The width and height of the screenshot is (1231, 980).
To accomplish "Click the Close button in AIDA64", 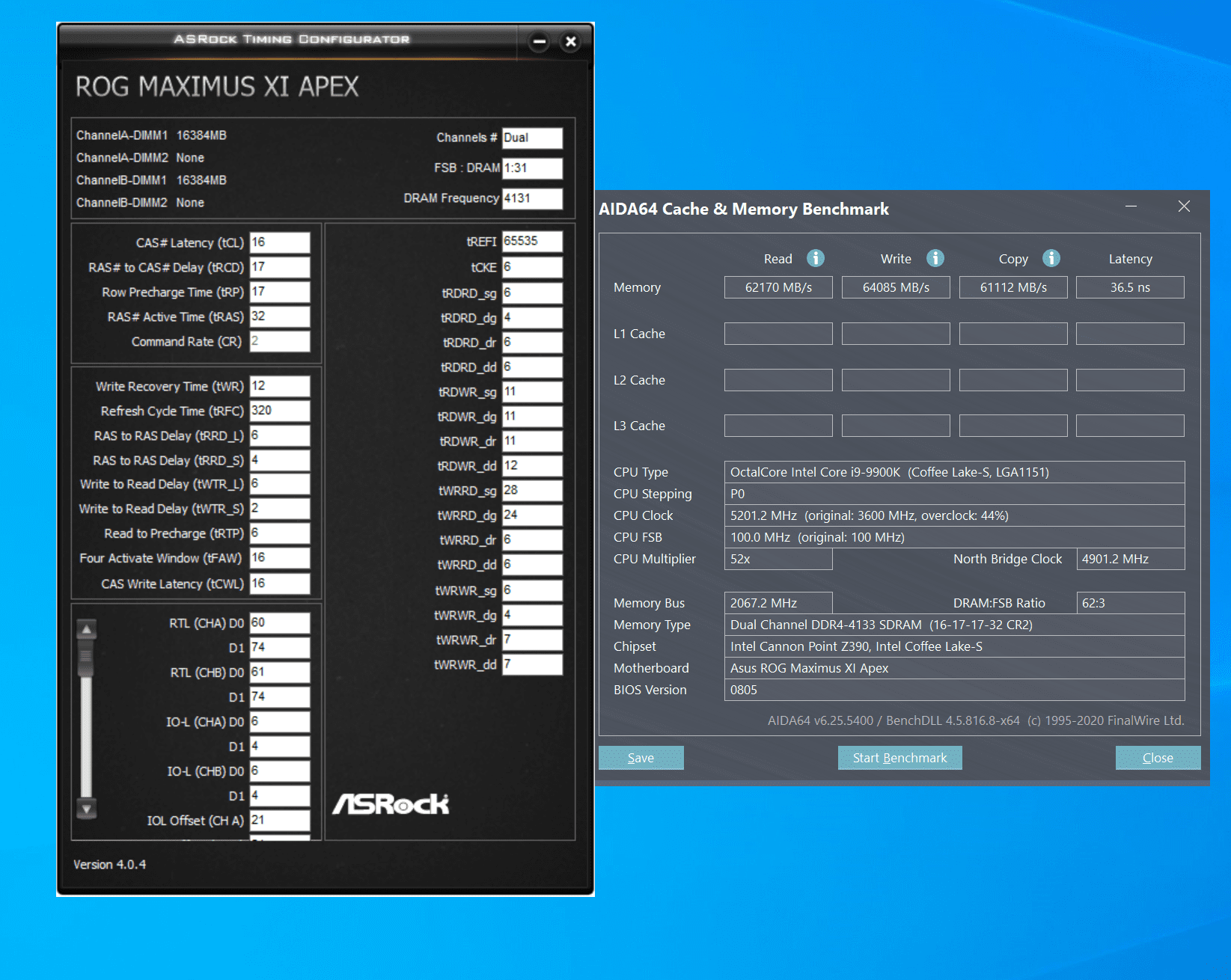I will click(1158, 758).
